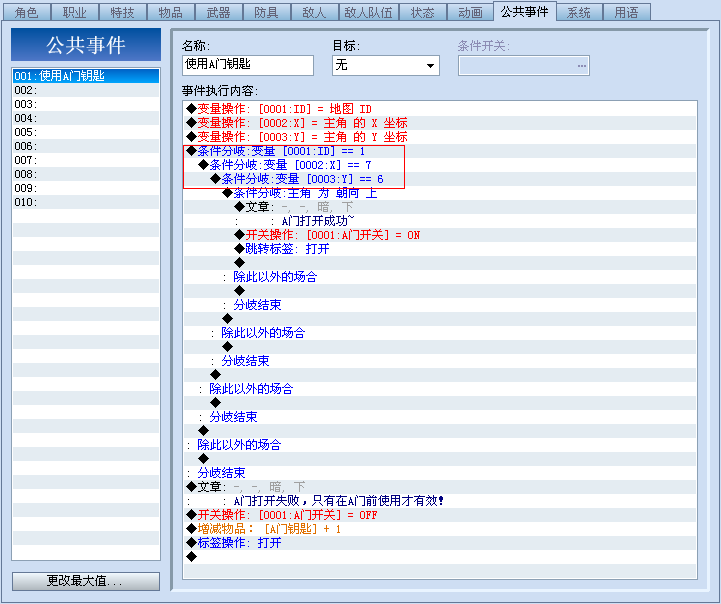721x604 pixels.
Task: Select line 变量操作 [0003:Y] 主角的Y坐标
Action: [x=440, y=137]
